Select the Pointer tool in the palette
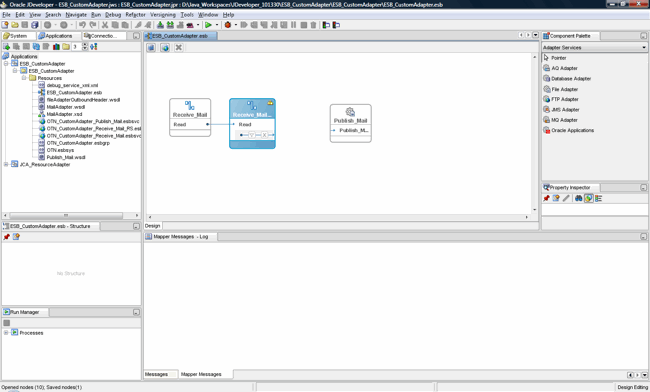The width and height of the screenshot is (650, 392). (x=555, y=58)
